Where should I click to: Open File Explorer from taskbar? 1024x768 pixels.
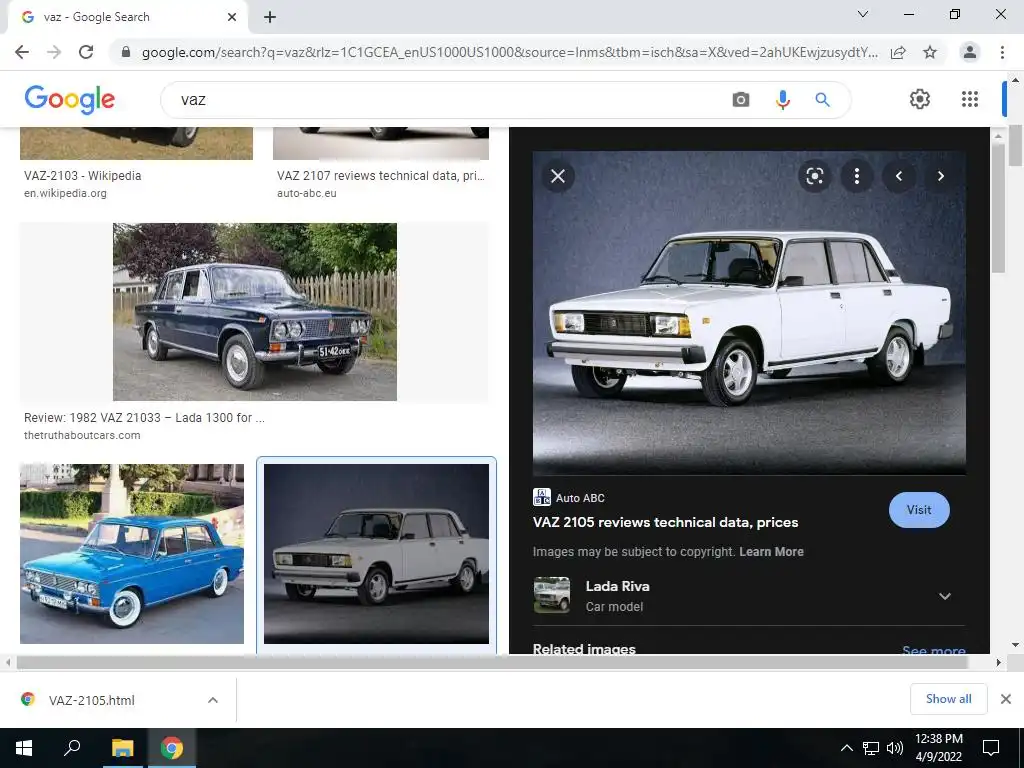click(x=122, y=748)
